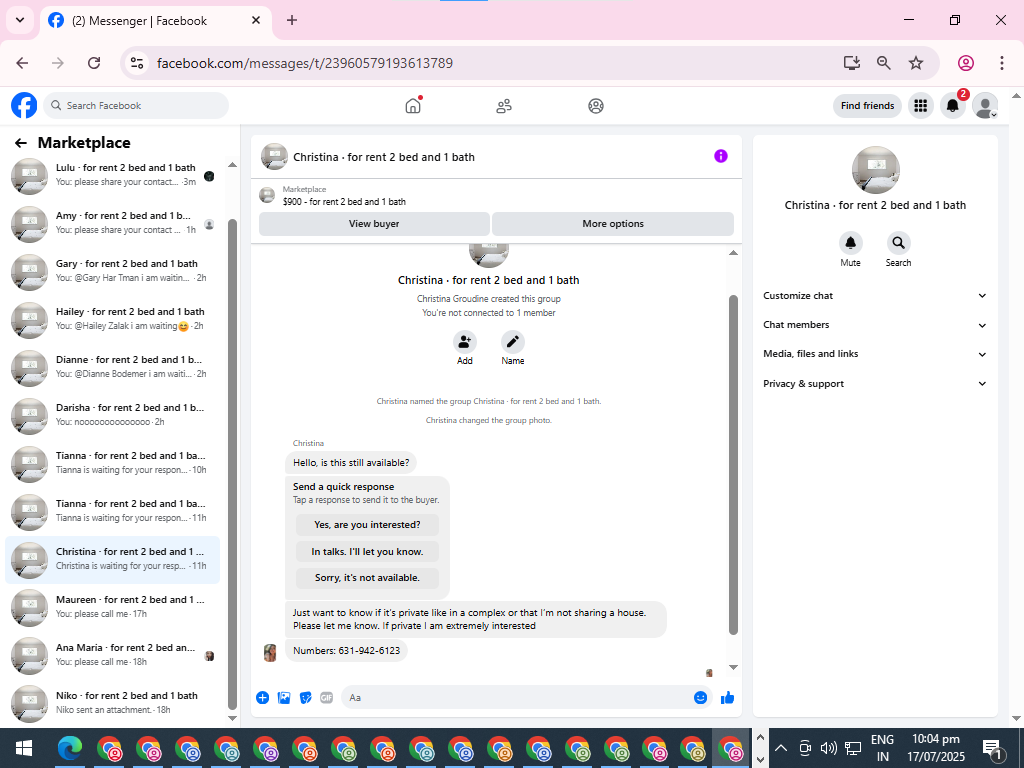Open the emoji picker in message box
This screenshot has height=768, width=1024.
coord(700,697)
